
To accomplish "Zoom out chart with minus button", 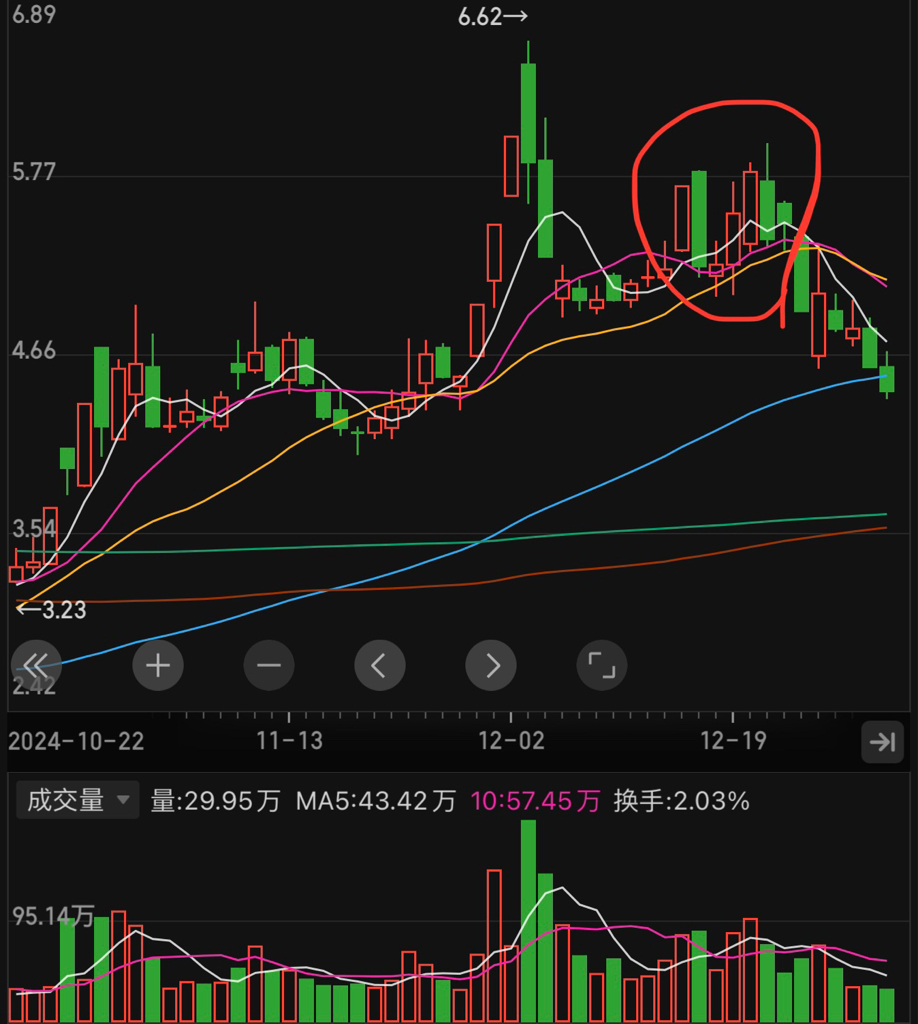I will coord(269,665).
